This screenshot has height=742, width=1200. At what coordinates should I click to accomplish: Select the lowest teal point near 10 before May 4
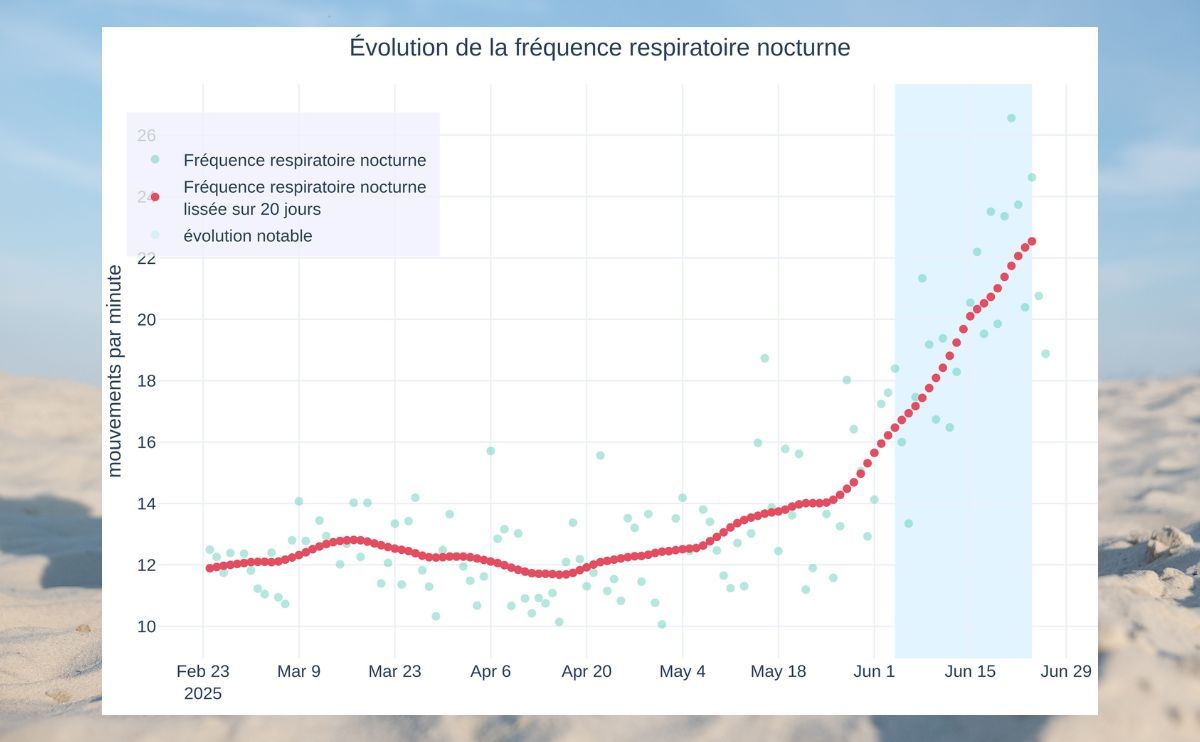662,624
